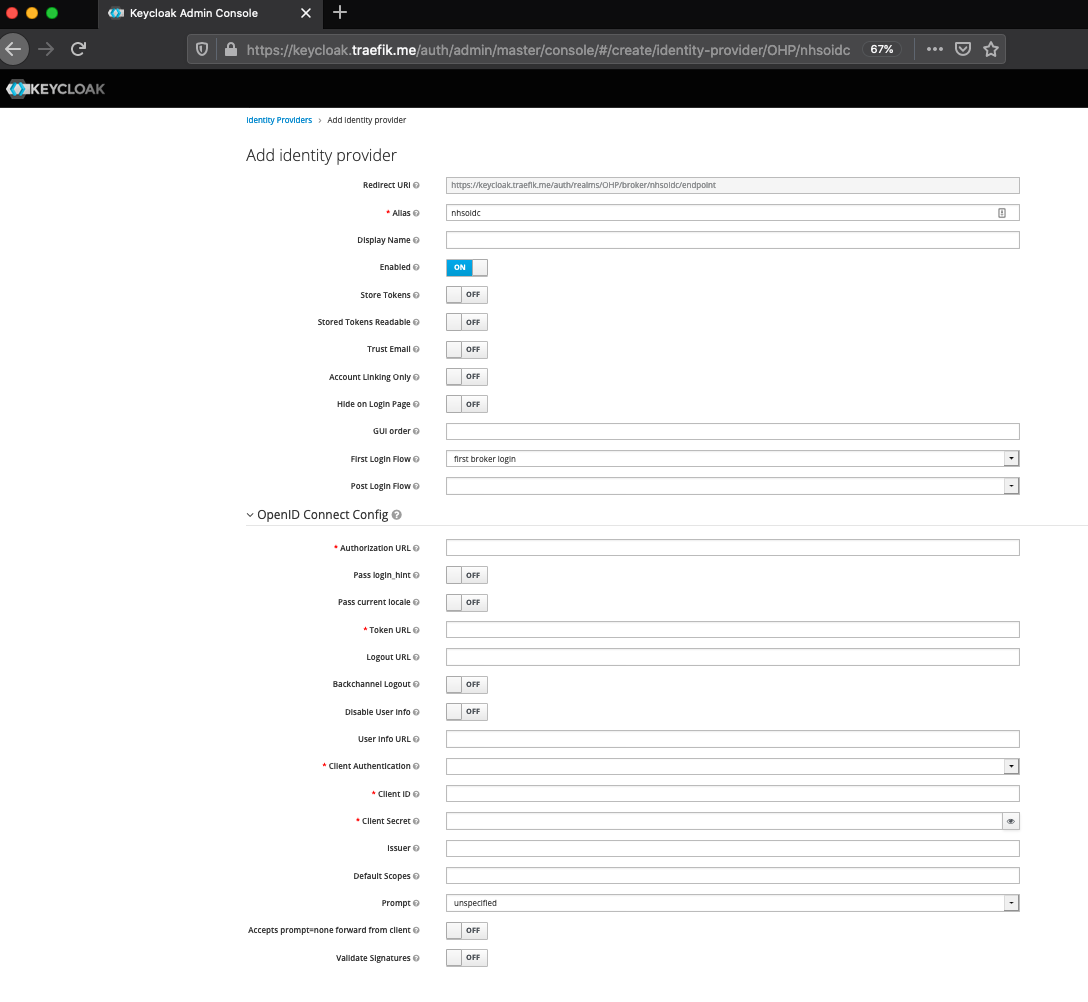Bookmark the page using the star icon
The width and height of the screenshot is (1088, 1002).
pos(991,48)
